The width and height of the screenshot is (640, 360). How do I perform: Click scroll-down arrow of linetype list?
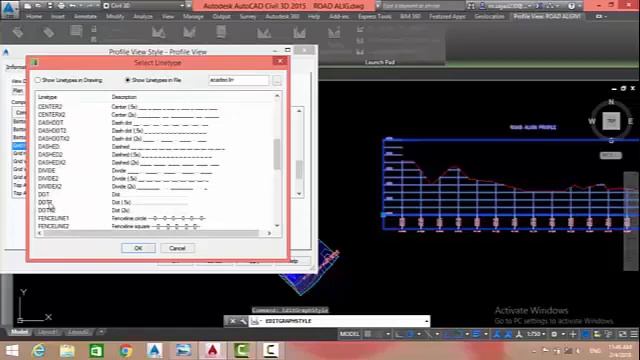point(277,225)
